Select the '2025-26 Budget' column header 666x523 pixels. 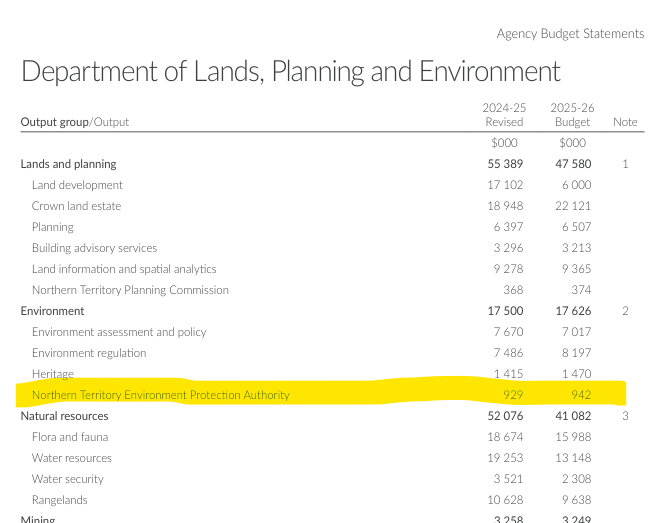point(572,115)
